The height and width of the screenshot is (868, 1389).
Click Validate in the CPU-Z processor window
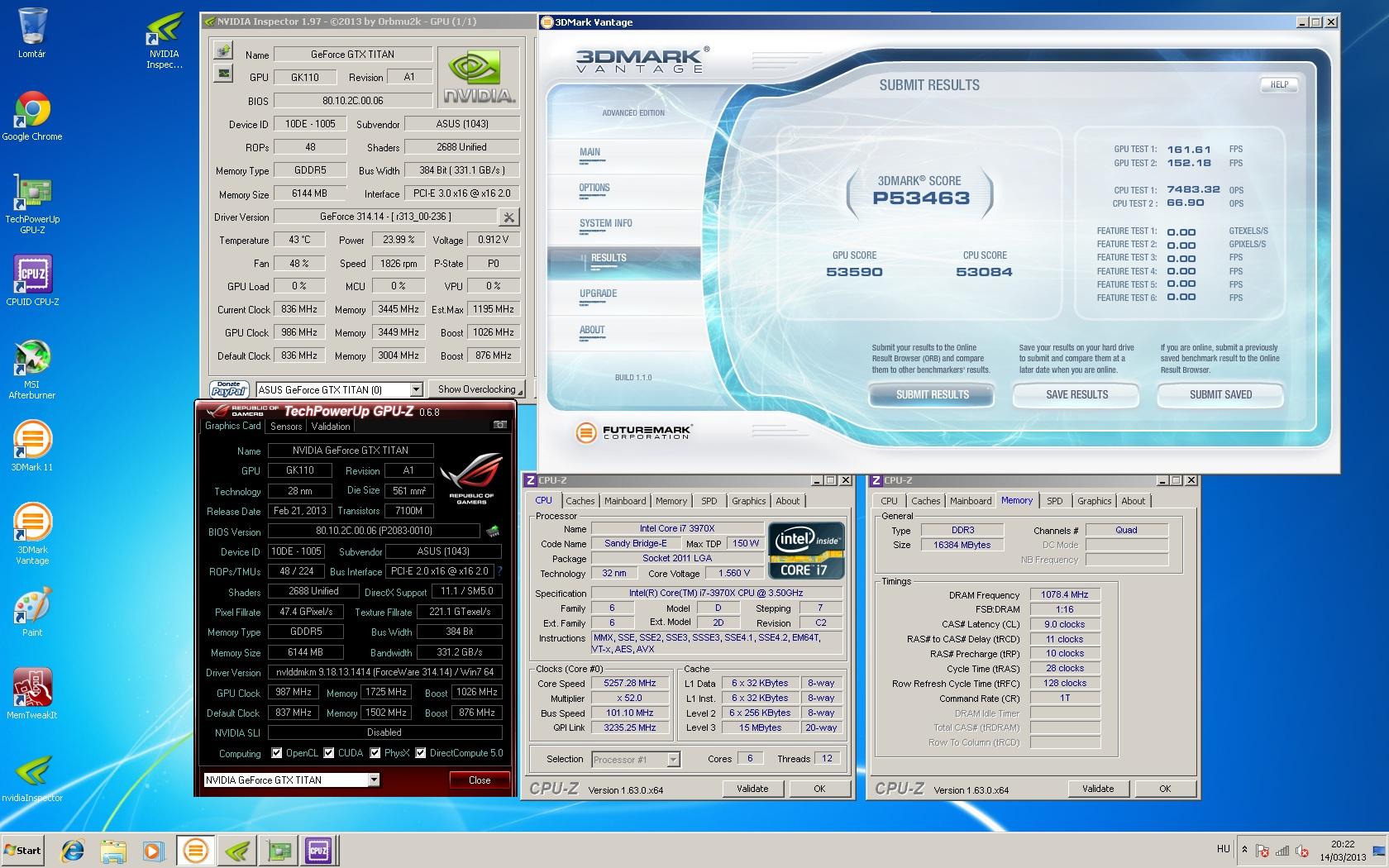[752, 789]
